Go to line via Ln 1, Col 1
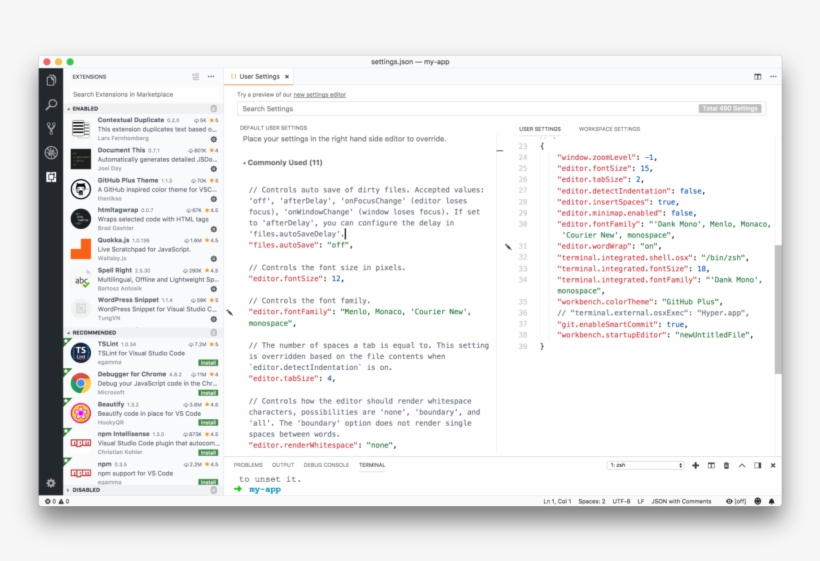820x561 pixels. (x=557, y=501)
